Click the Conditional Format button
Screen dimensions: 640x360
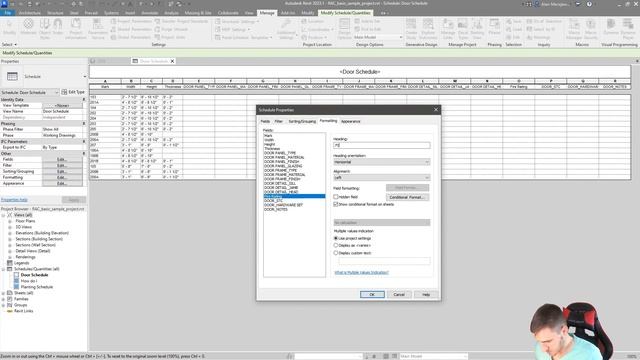tap(407, 197)
